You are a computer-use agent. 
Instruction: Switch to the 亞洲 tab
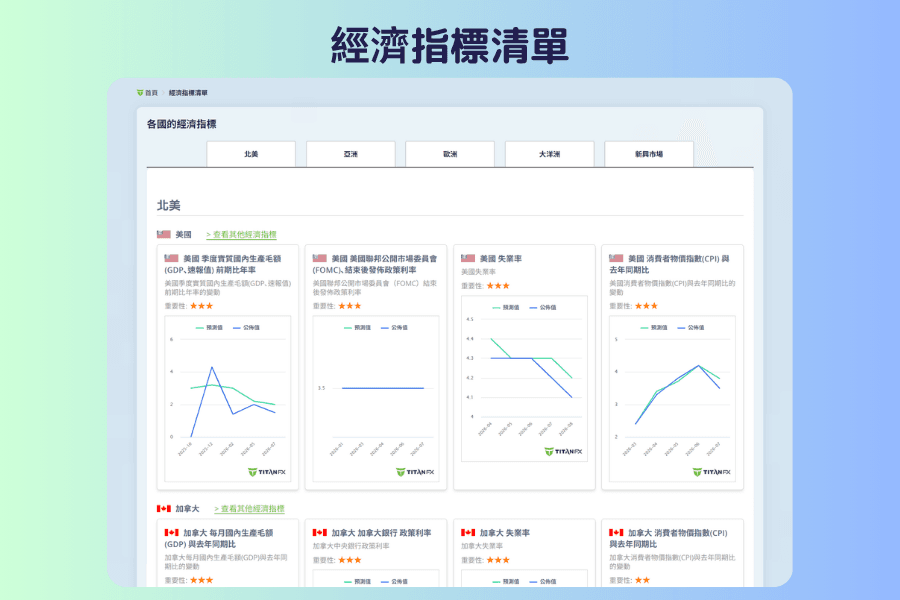tap(351, 154)
